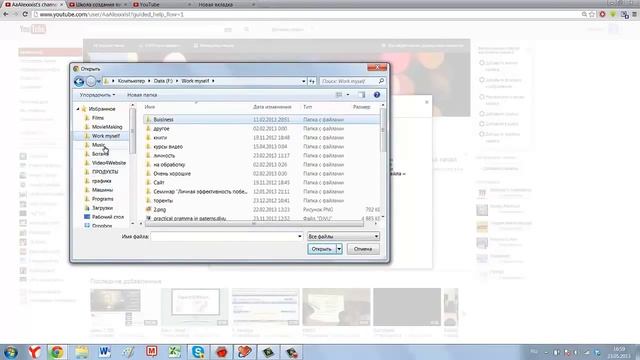Open the recent locations arrow beside Forward
The width and height of the screenshot is (640, 360).
click(98, 82)
